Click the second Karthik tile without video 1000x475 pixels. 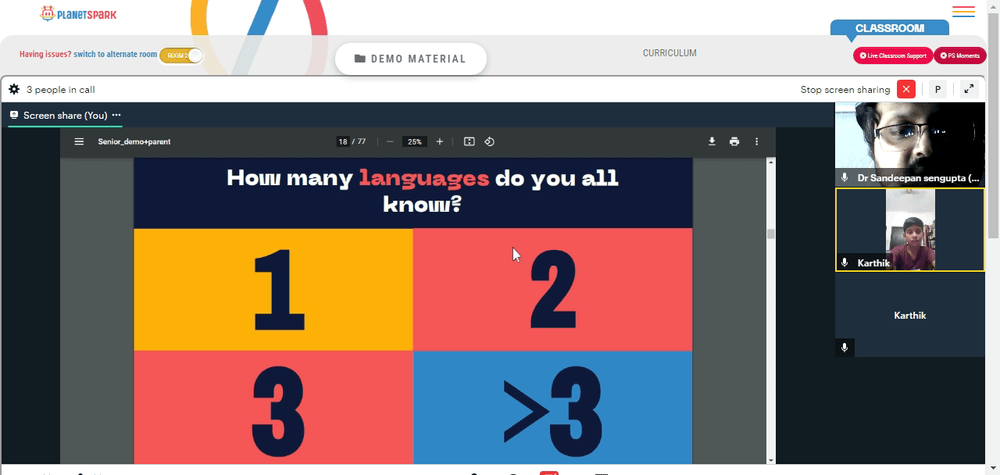click(910, 315)
